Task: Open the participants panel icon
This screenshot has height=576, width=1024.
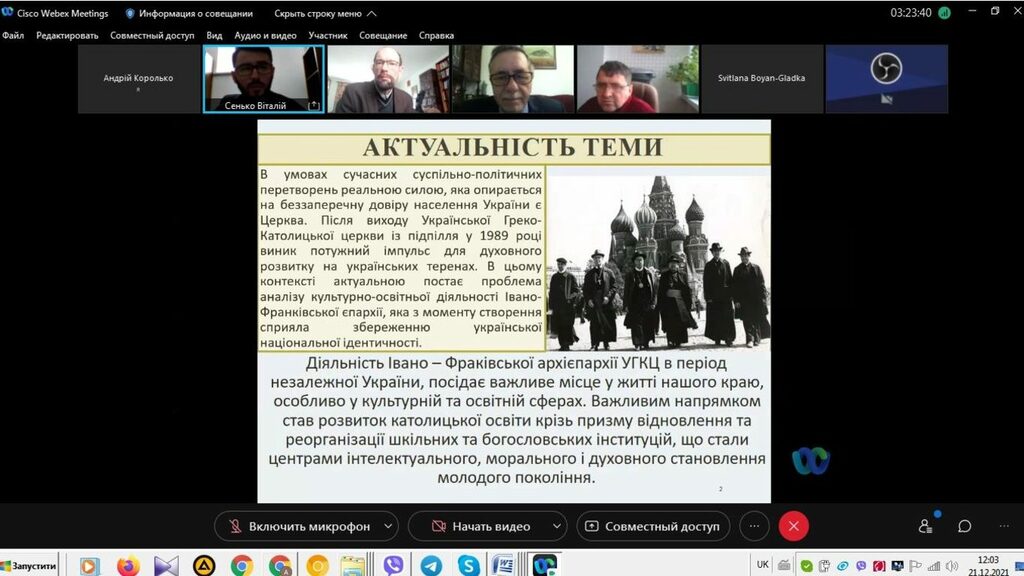Action: [926, 526]
